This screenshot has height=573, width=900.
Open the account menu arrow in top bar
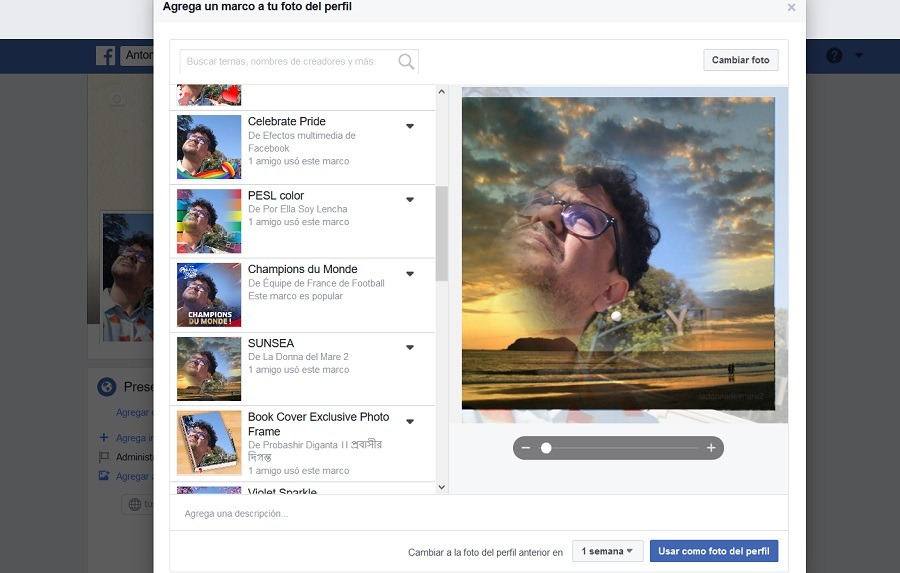point(859,56)
